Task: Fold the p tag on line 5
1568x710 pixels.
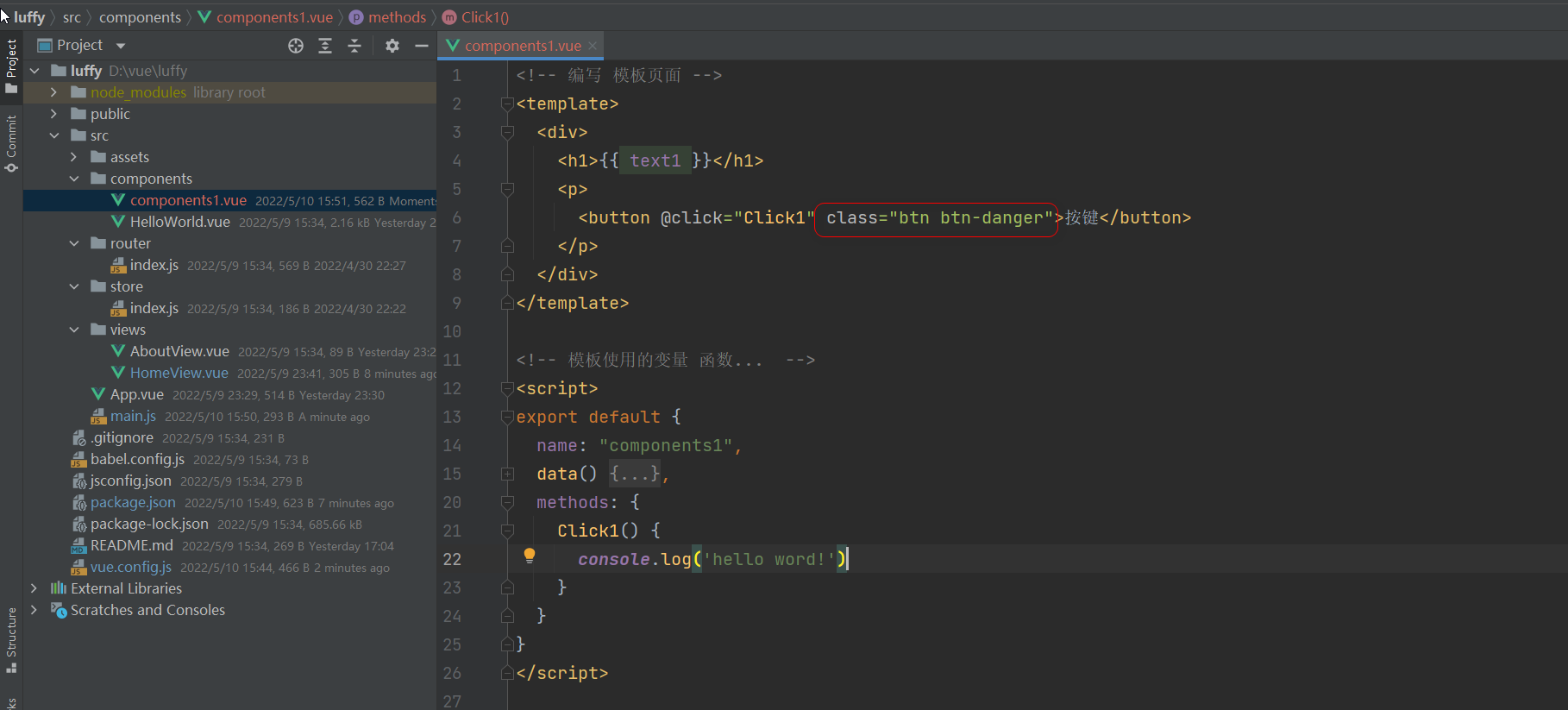Action: click(507, 190)
